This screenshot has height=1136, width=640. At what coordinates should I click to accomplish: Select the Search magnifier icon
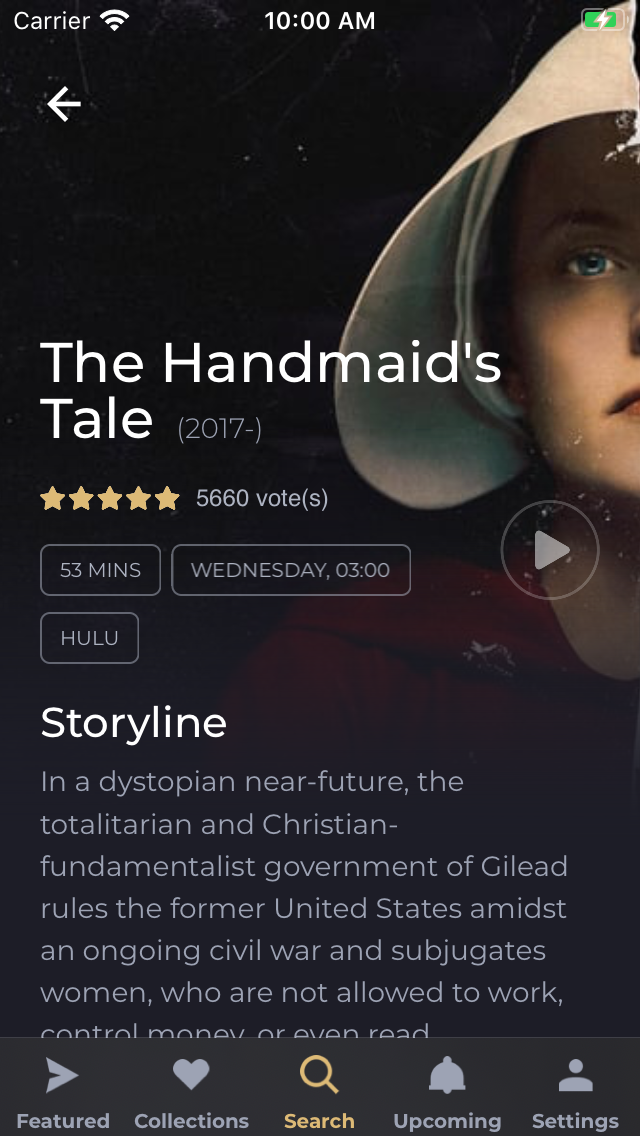click(x=320, y=1075)
